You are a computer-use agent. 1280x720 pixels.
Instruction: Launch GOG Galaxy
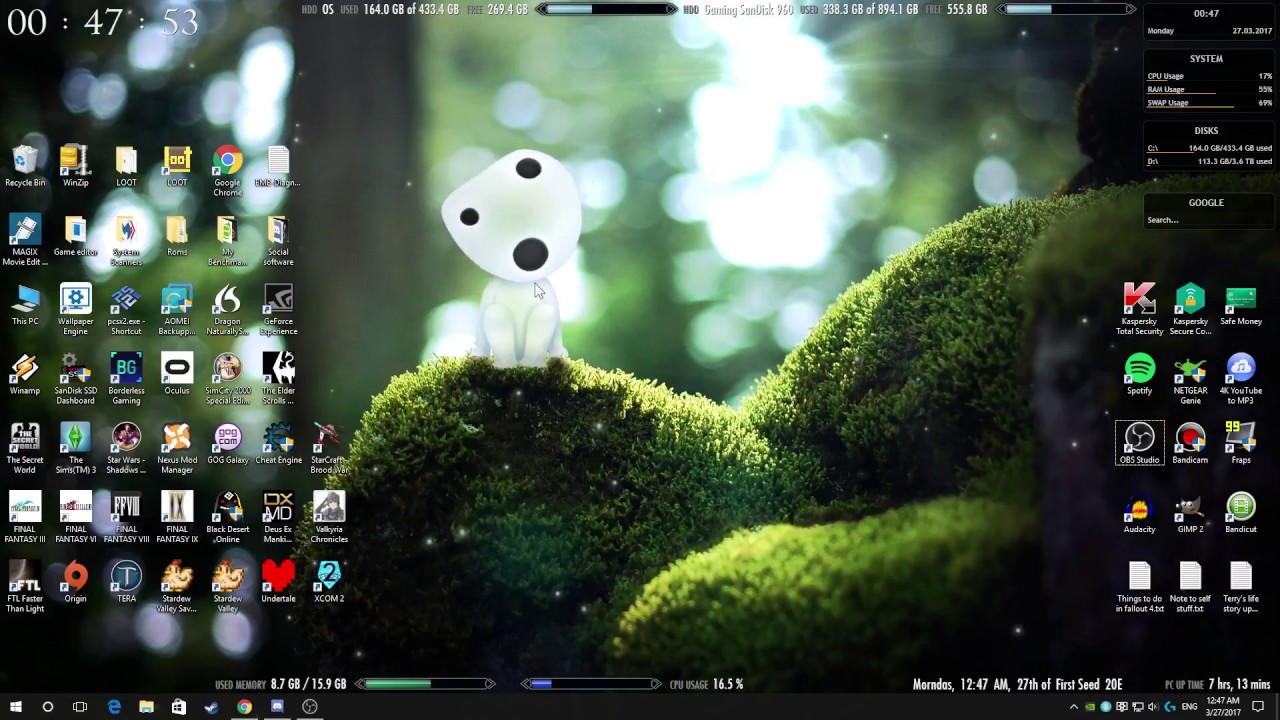point(227,443)
